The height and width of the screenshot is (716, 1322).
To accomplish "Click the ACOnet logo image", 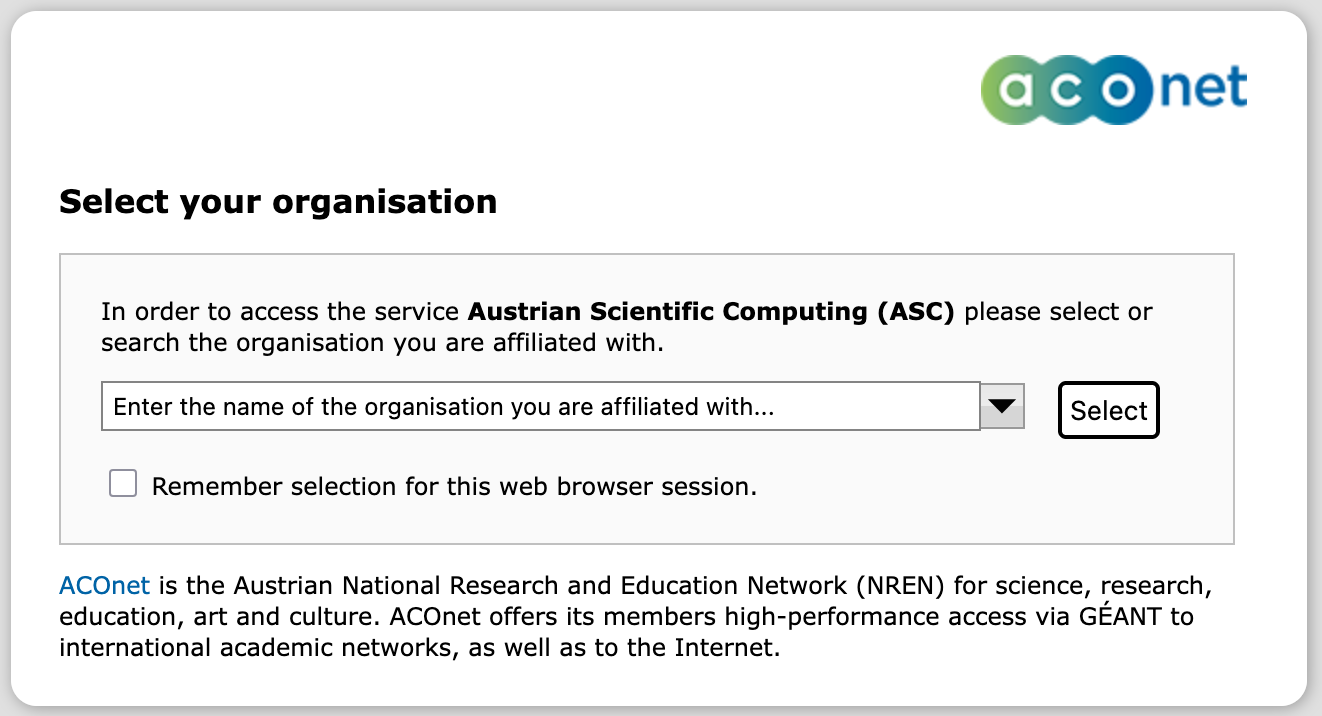I will click(1114, 89).
